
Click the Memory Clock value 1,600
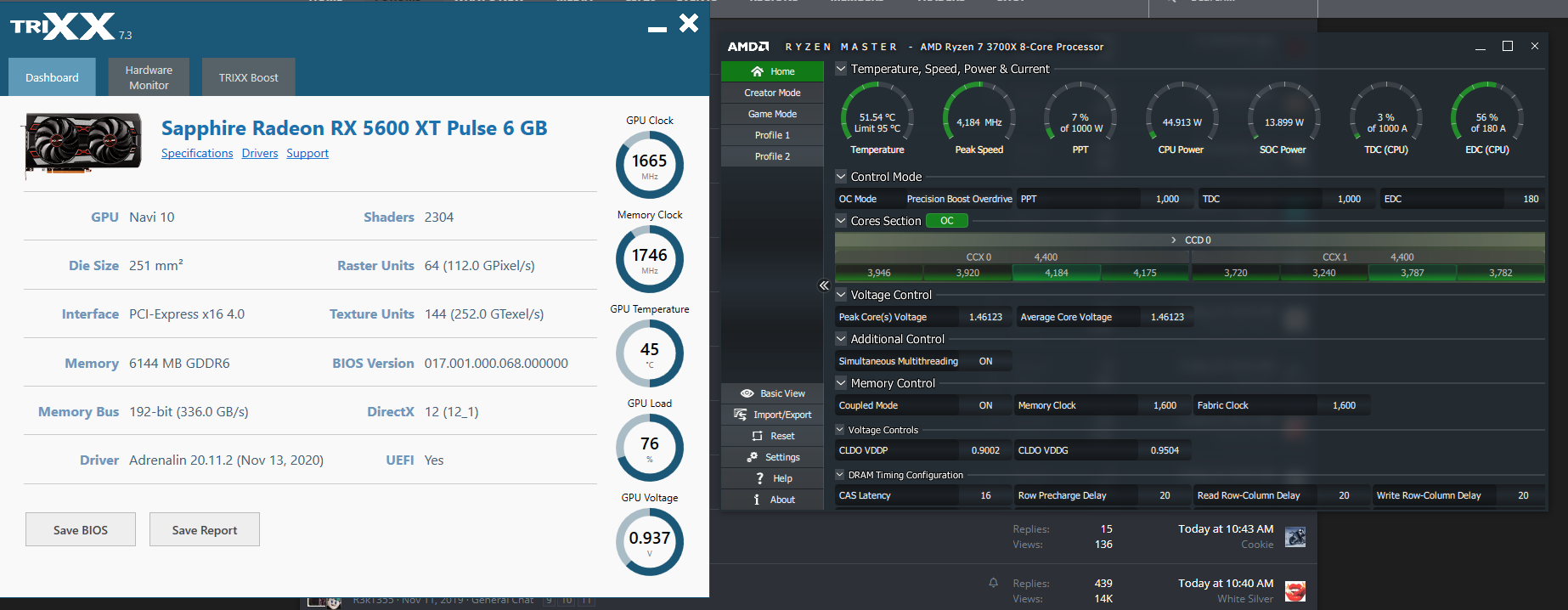coord(1165,405)
